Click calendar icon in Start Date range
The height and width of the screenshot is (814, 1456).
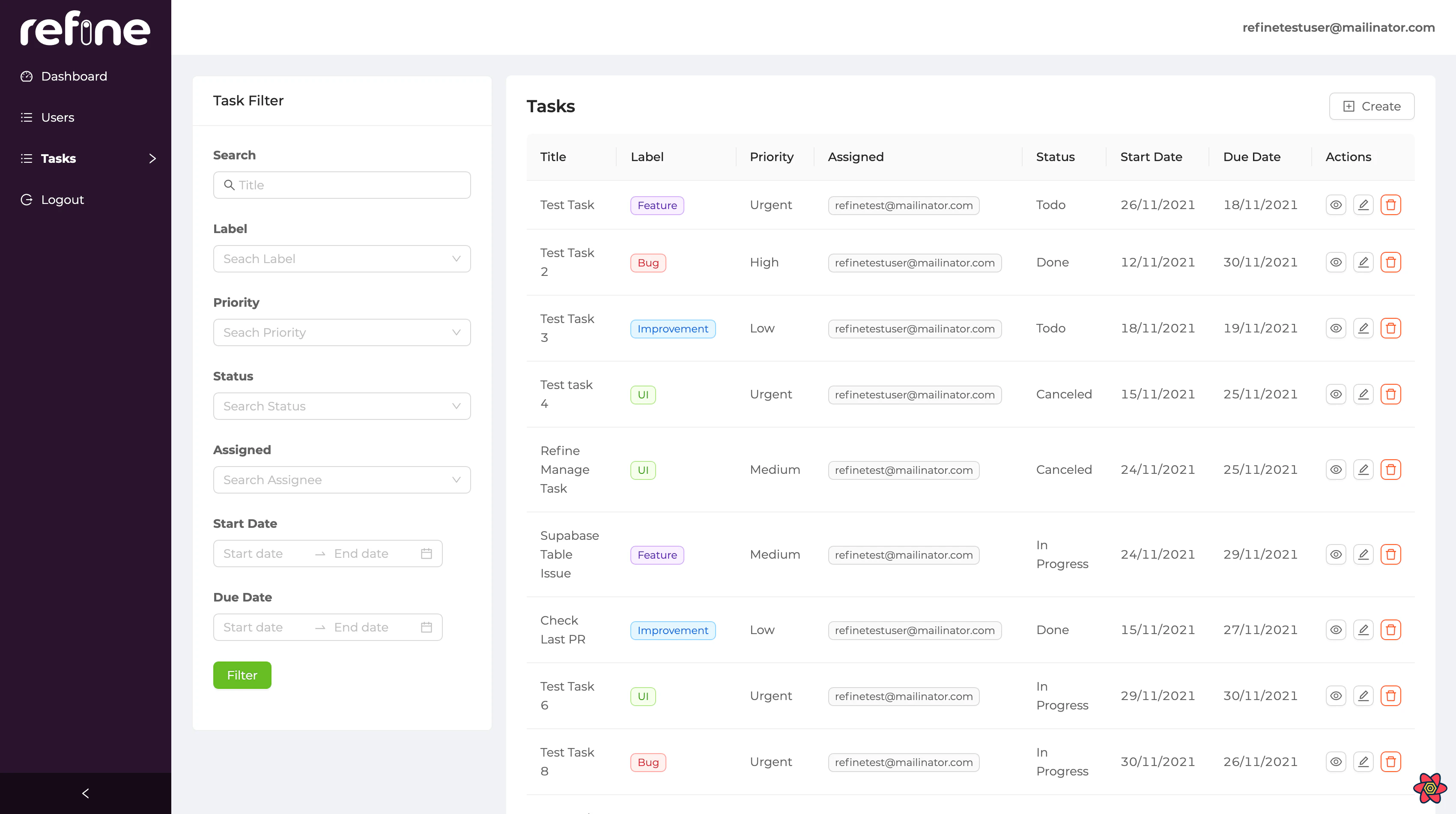[x=426, y=554]
